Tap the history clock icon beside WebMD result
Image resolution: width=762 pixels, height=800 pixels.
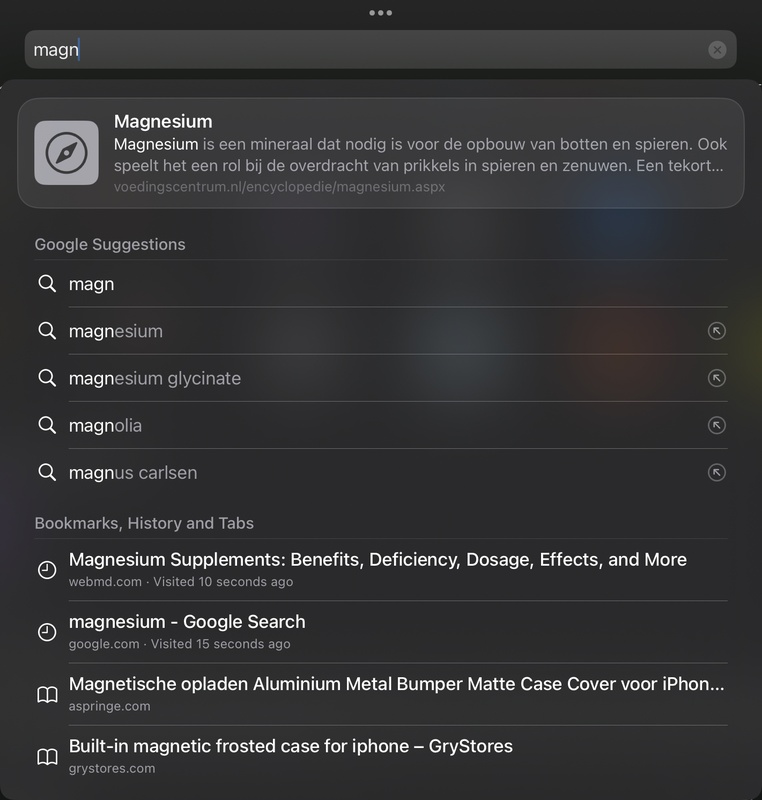[47, 570]
